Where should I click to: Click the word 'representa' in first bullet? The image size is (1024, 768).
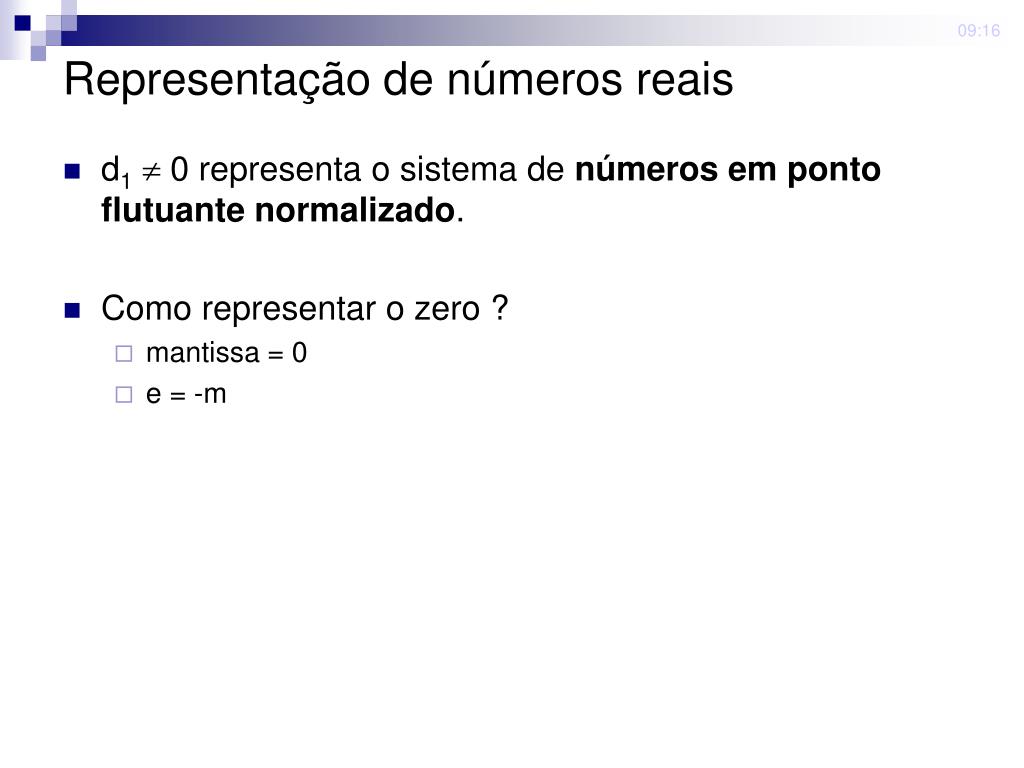click(x=280, y=171)
